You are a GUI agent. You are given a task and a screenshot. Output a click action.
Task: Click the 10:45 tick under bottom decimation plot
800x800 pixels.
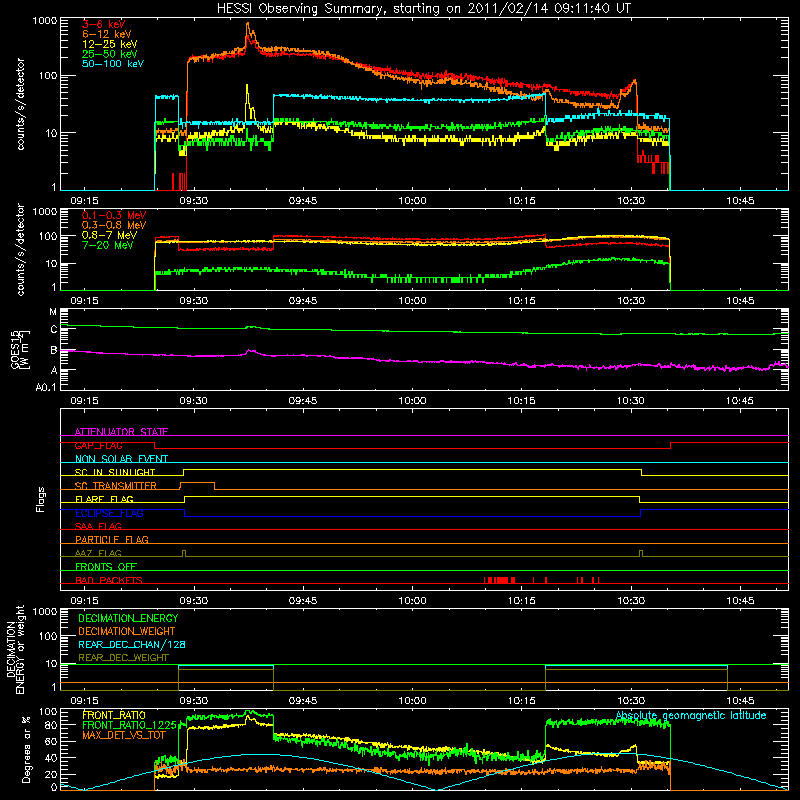coord(740,701)
